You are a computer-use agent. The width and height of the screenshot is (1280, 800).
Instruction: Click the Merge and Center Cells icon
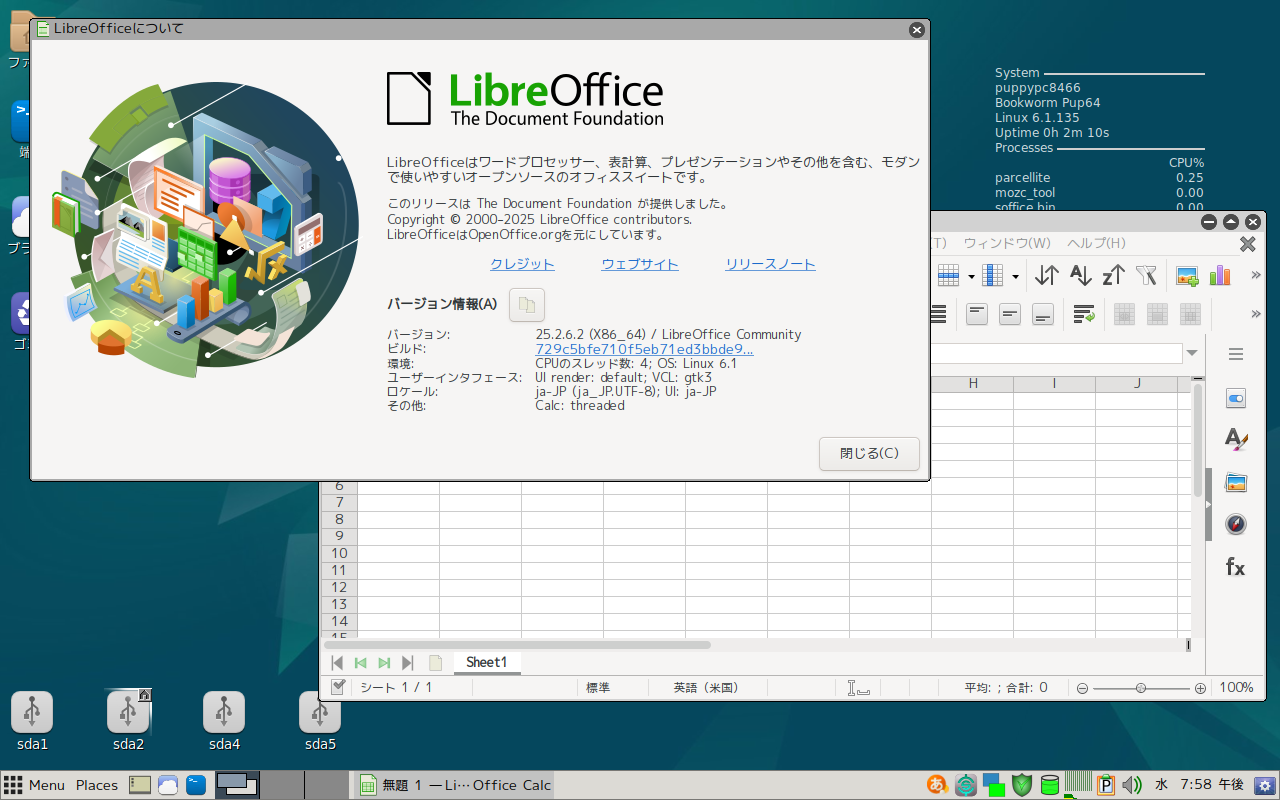(x=1124, y=314)
